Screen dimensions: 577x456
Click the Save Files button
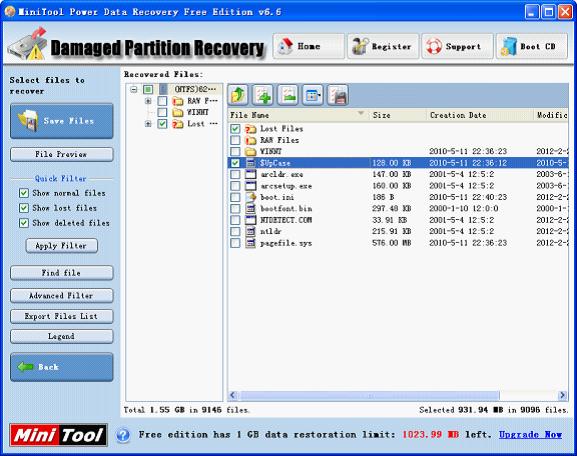pyautogui.click(x=61, y=121)
